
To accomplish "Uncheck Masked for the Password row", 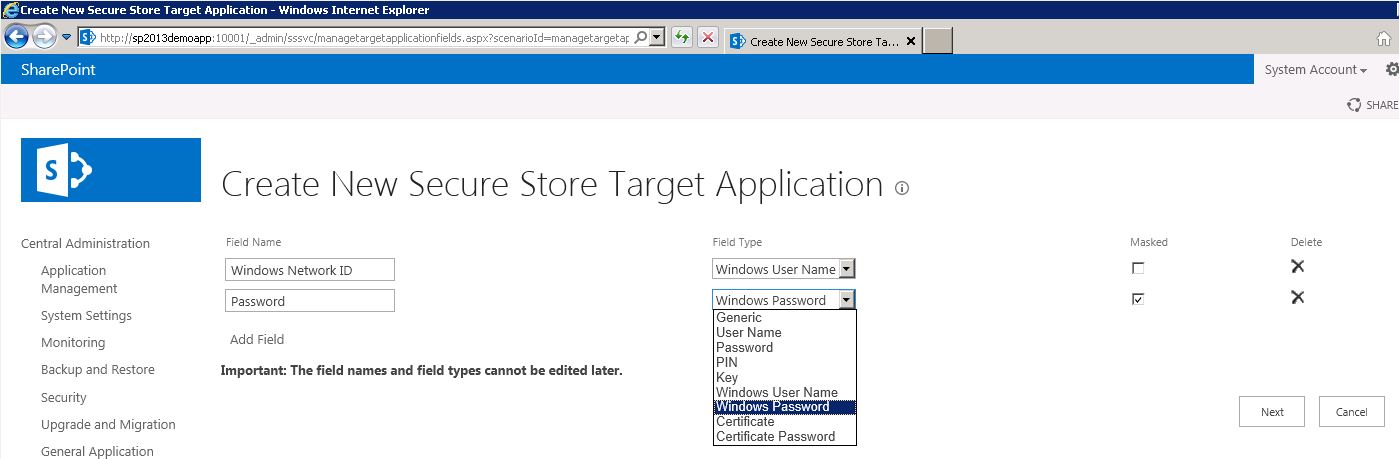I will 1138,299.
